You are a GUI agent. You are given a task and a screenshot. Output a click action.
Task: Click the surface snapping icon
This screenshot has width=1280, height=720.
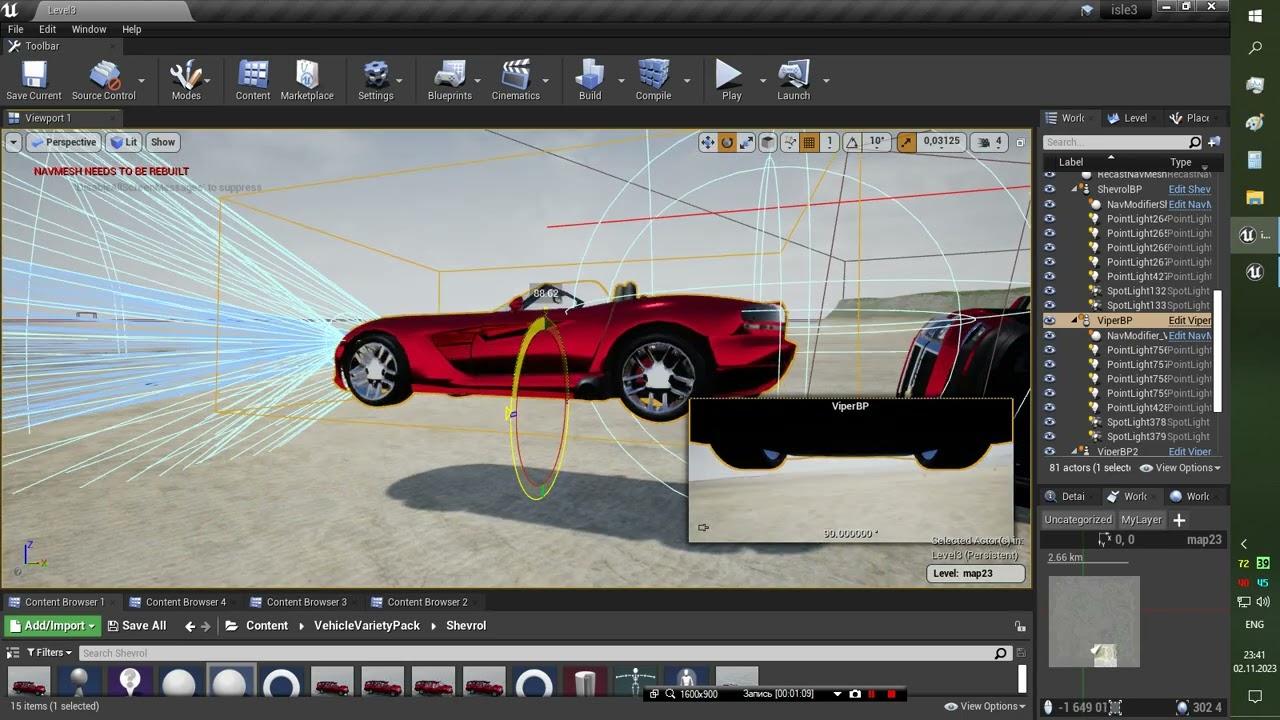(789, 142)
